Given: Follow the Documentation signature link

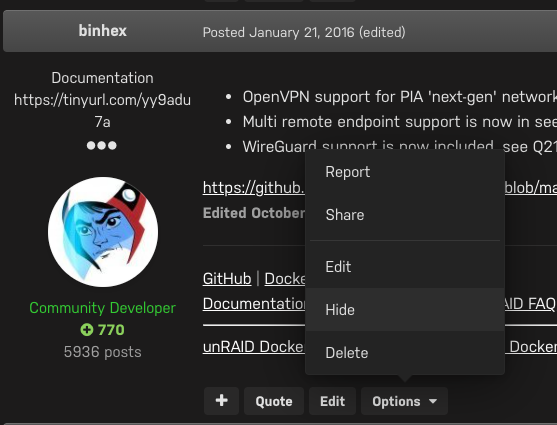Looking at the screenshot, I should pyautogui.click(x=254, y=304).
